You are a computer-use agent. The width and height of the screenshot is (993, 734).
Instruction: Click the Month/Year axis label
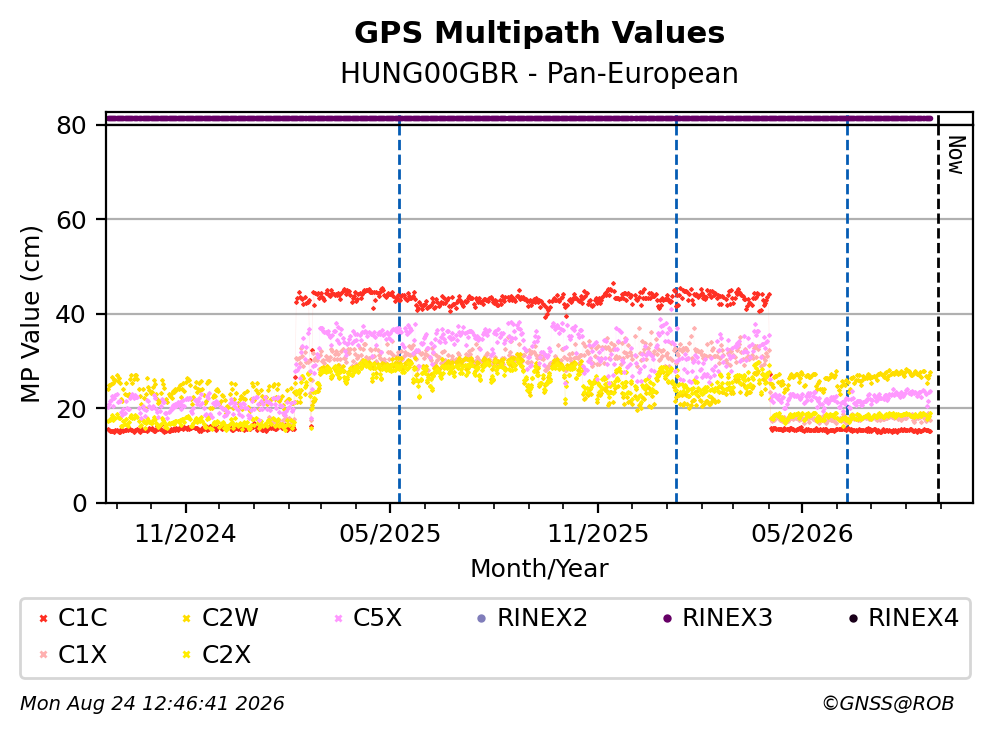[539, 569]
